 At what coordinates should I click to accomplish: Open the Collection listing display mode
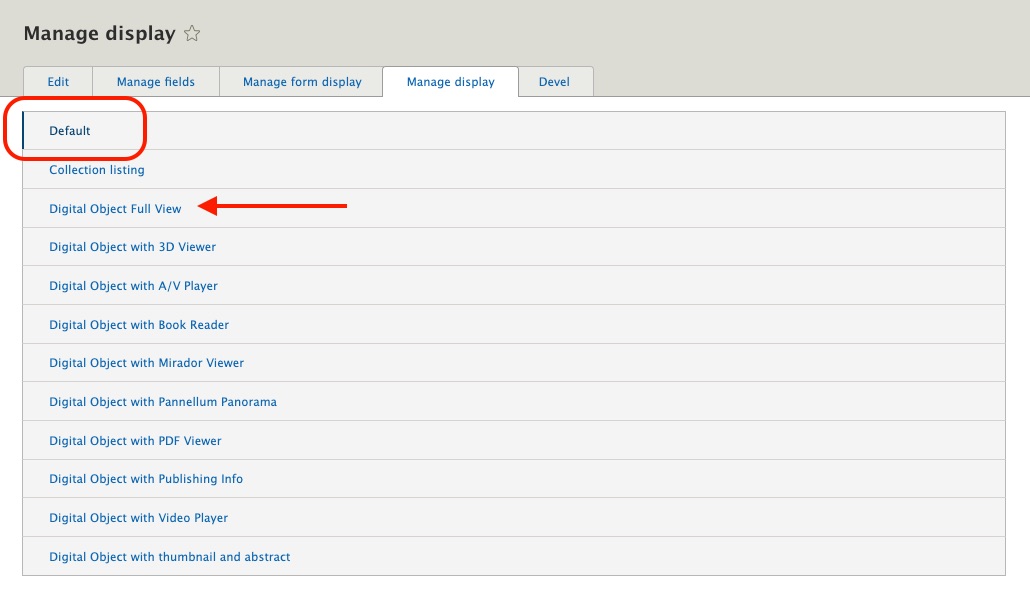[97, 170]
